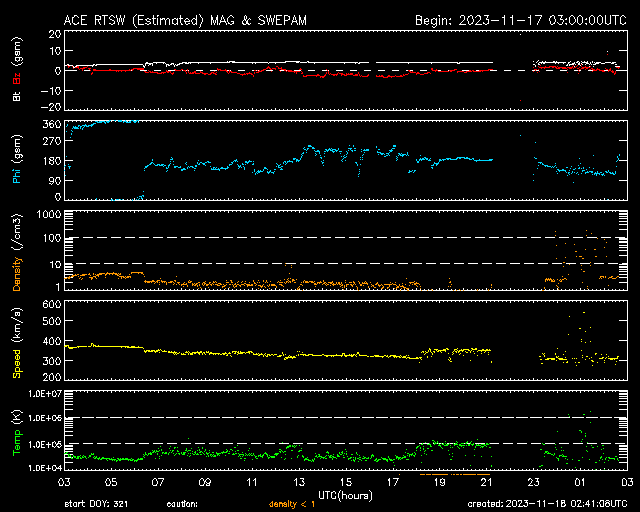Screen dimensions: 640x512
Task: Click the start DOY: 321 text
Action: (96, 504)
